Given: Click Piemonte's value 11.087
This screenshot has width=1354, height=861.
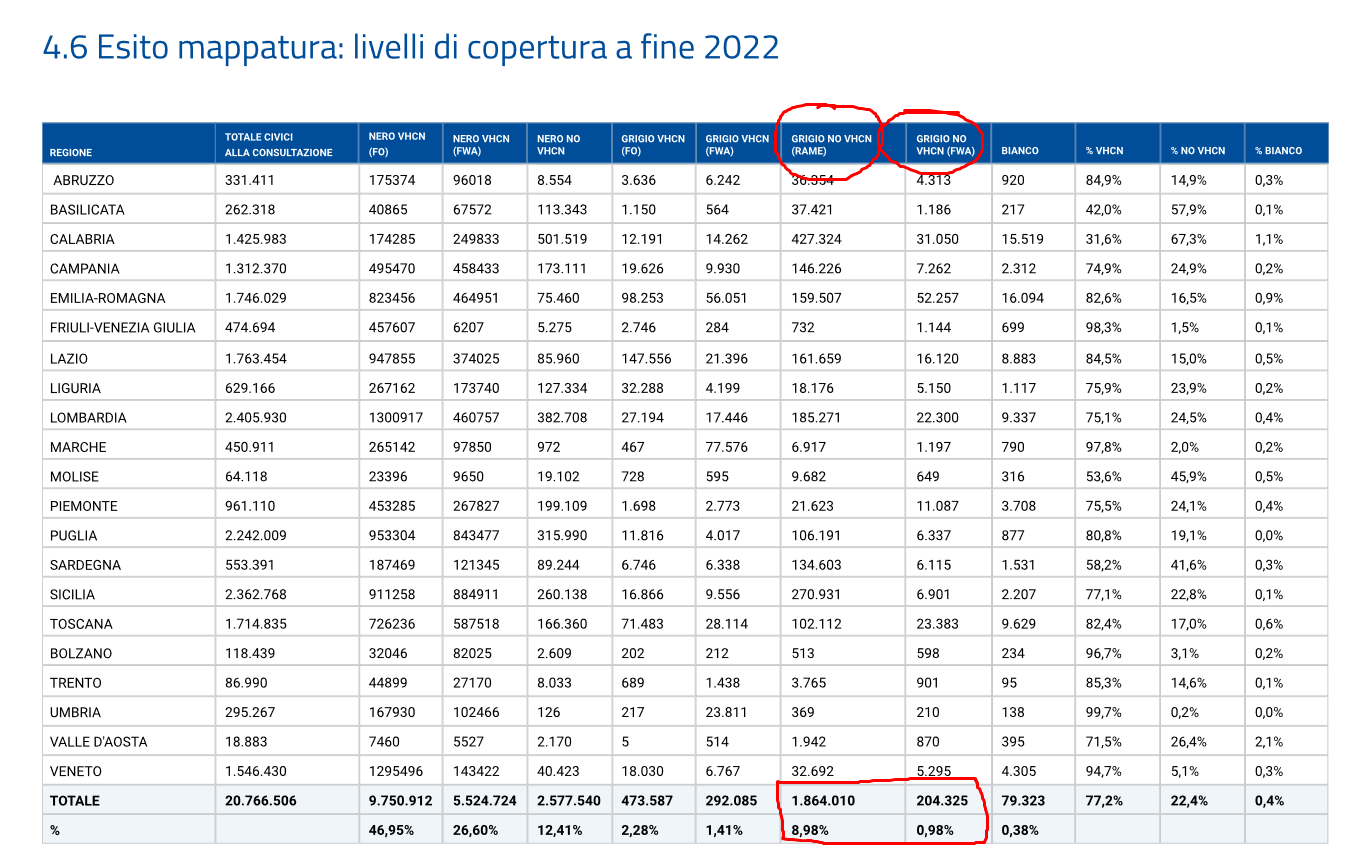Looking at the screenshot, I should click(x=938, y=506).
